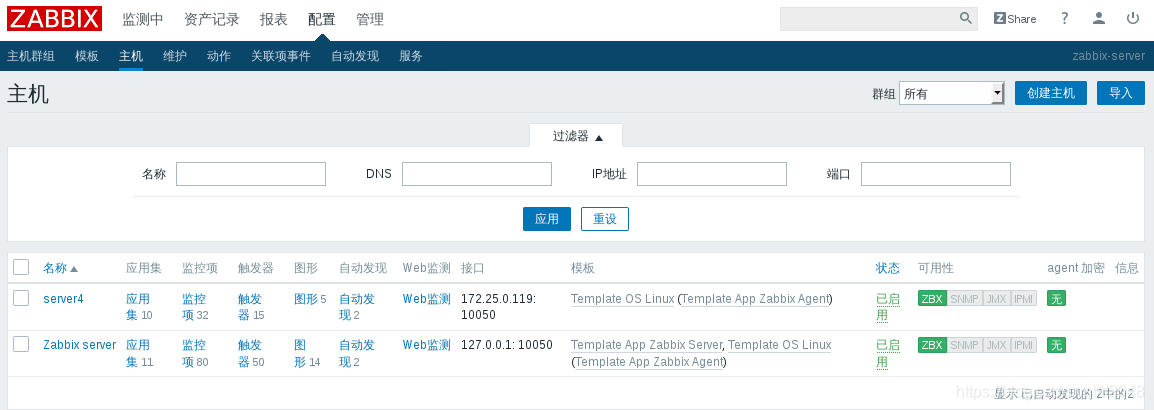Open Zabbix server Web监测 link
This screenshot has width=1154, height=410.
[x=427, y=344]
